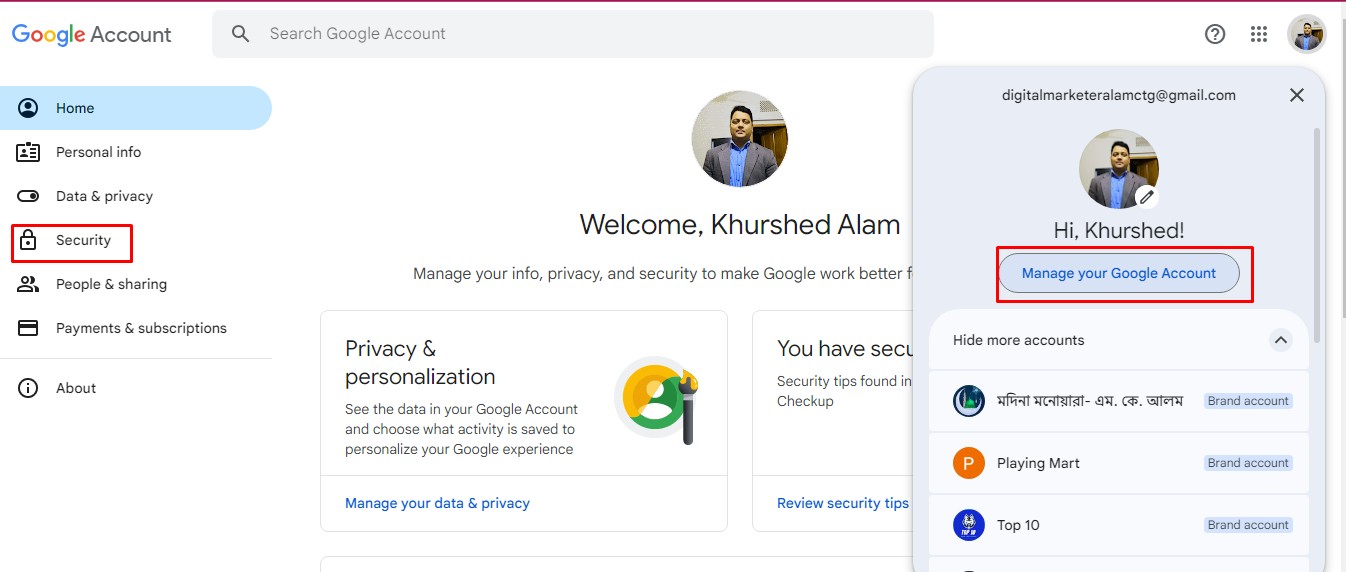Viewport: 1346px width, 572px height.
Task: Click the profile avatar in top bar
Action: pos(1307,34)
